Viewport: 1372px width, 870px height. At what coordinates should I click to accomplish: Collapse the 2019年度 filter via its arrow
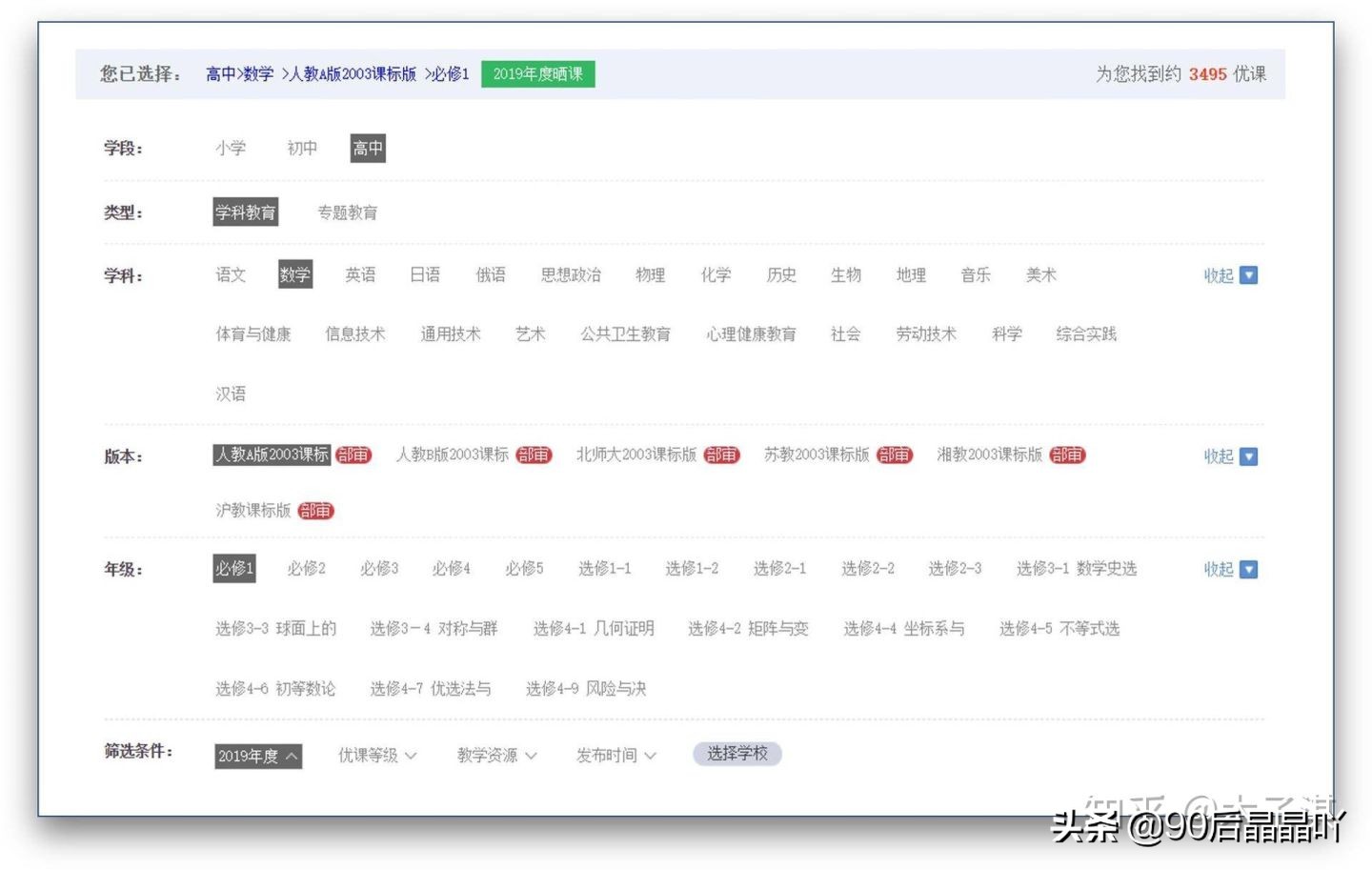[x=292, y=755]
